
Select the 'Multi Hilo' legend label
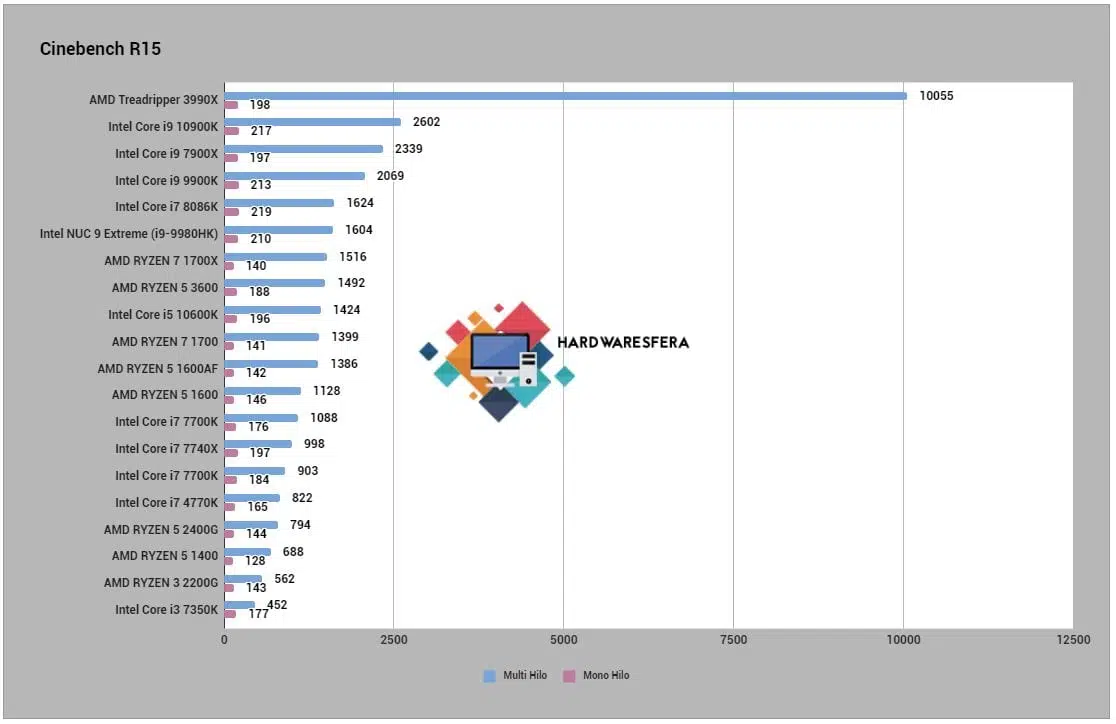(525, 676)
